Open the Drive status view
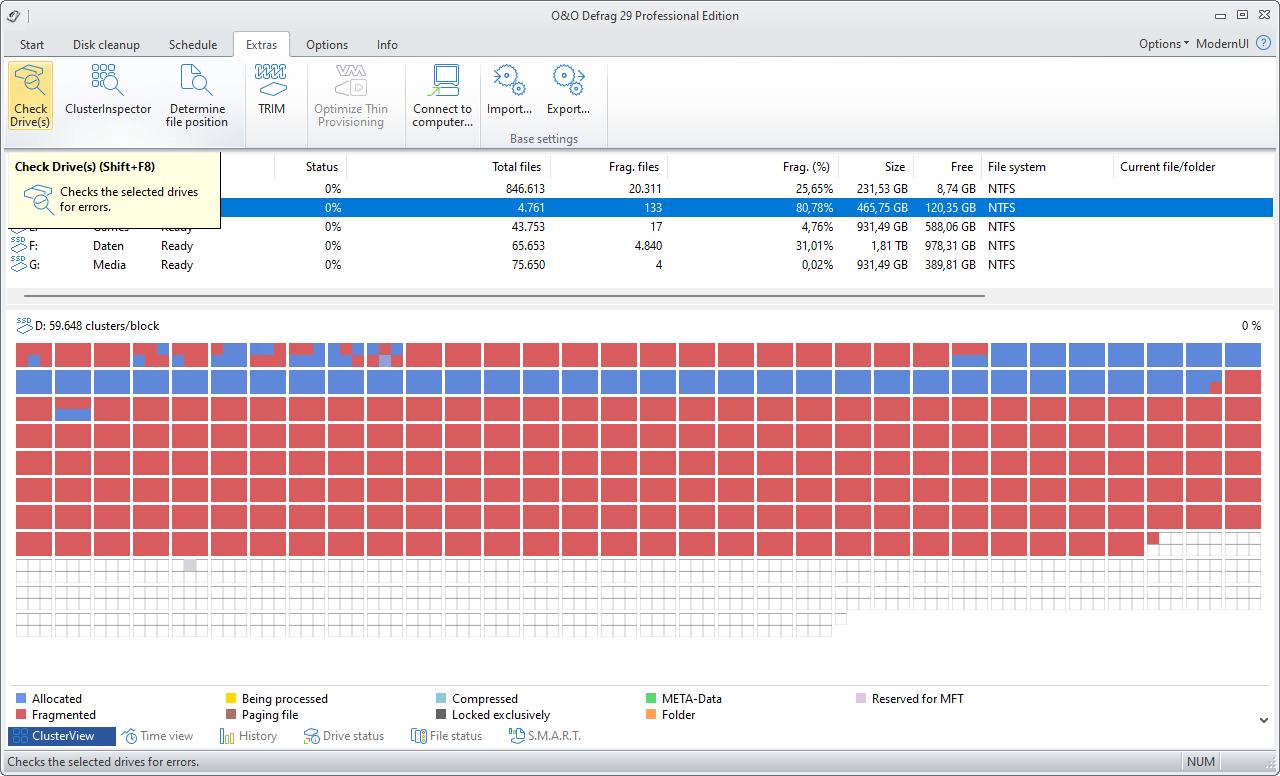This screenshot has height=776, width=1280. [x=344, y=736]
